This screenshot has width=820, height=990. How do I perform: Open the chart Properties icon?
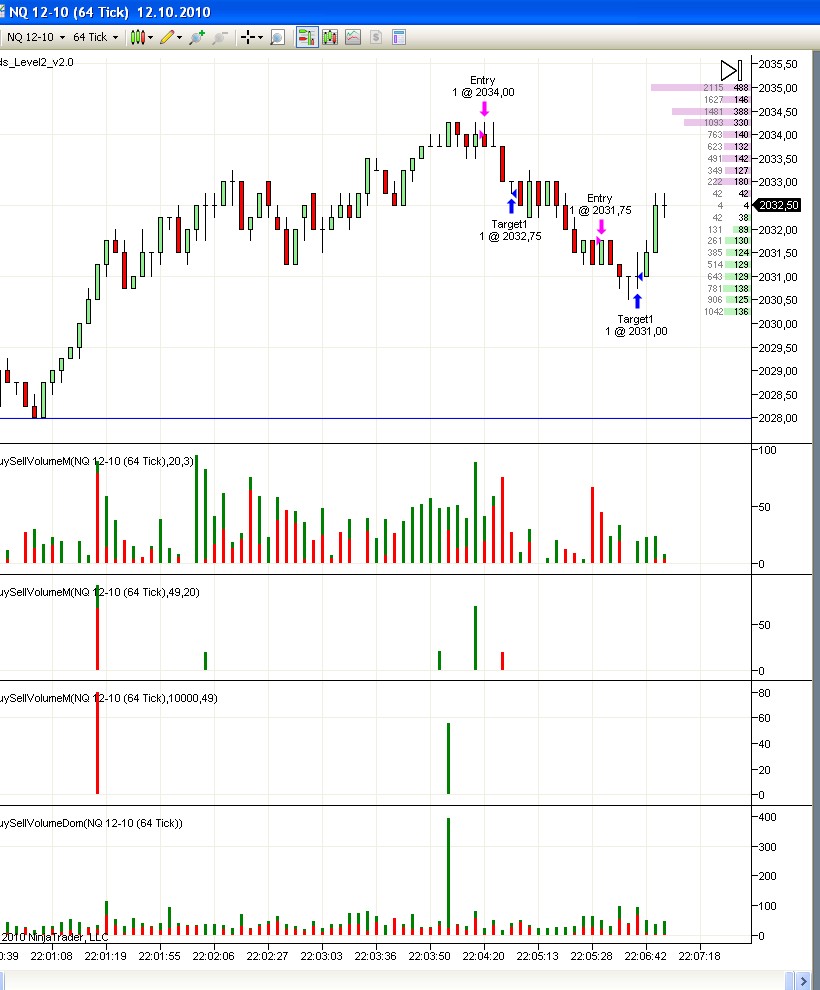pyautogui.click(x=399, y=37)
